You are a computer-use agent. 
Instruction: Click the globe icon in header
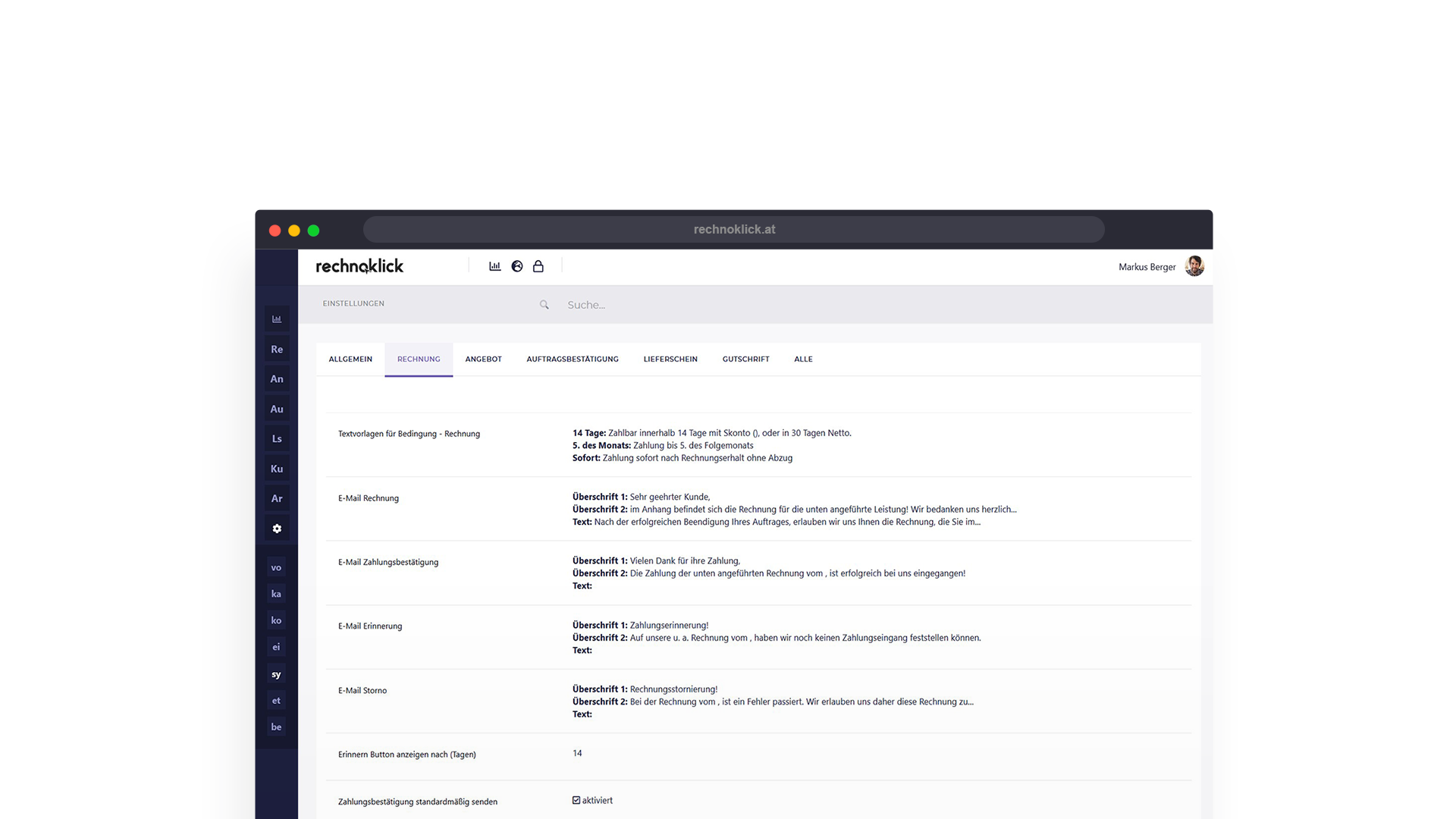[516, 266]
